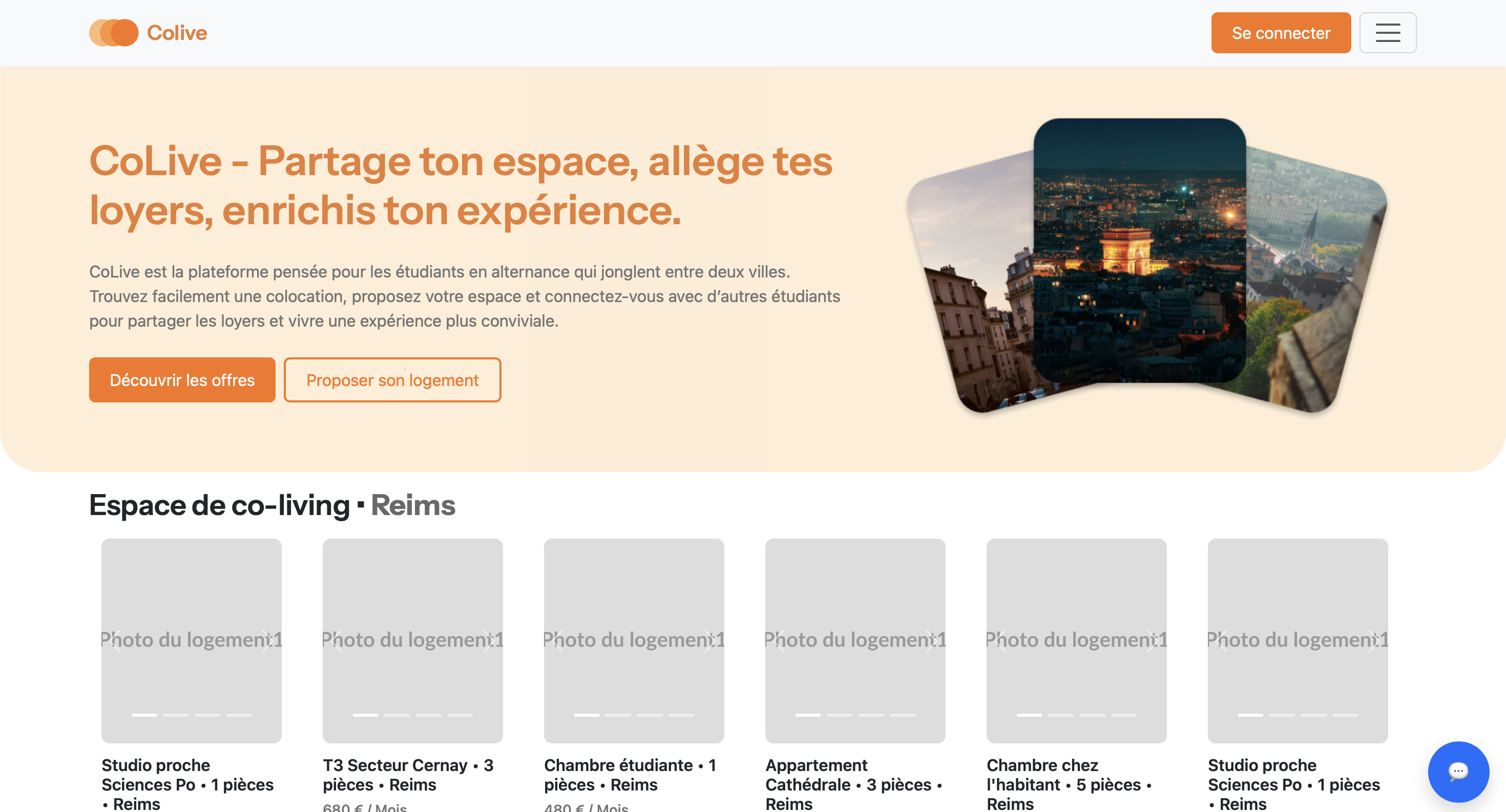Select fourth carousel indicator on Chambre étudiante card
Screen dimensions: 1506x812
(x=681, y=715)
